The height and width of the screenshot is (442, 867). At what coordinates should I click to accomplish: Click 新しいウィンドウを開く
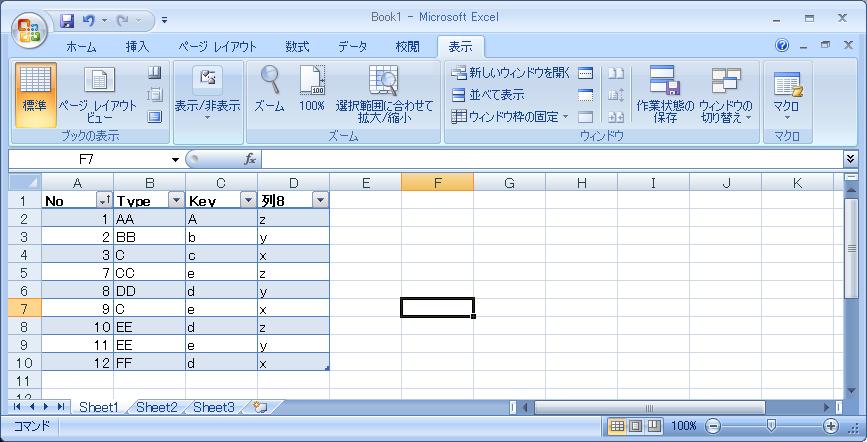click(510, 72)
